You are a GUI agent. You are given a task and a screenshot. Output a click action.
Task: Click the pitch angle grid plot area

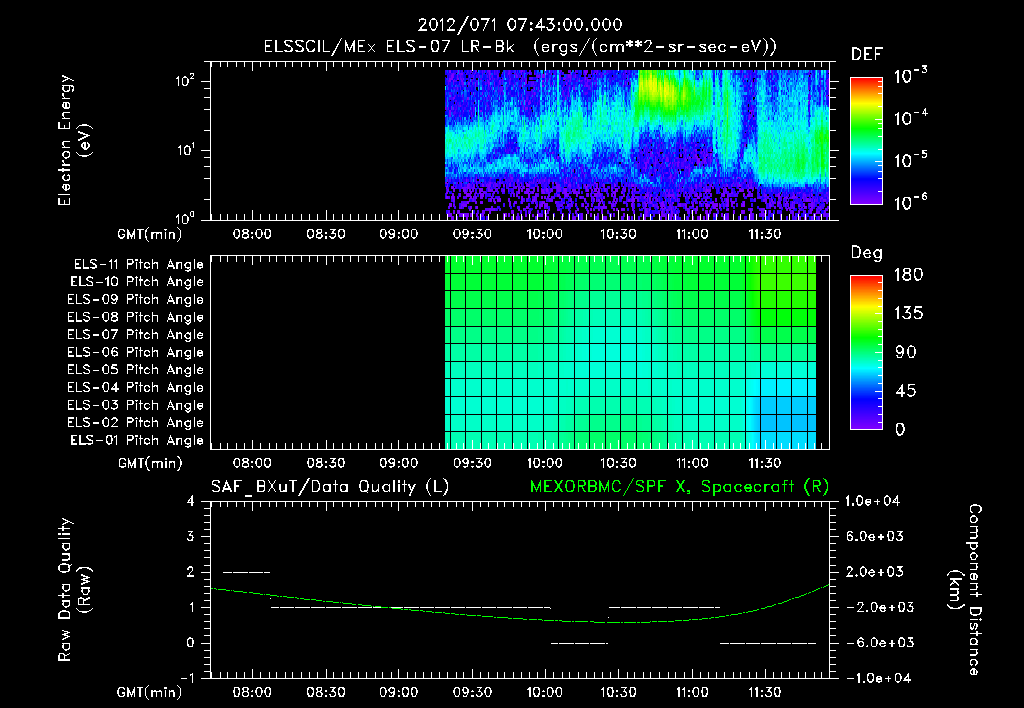(520, 352)
